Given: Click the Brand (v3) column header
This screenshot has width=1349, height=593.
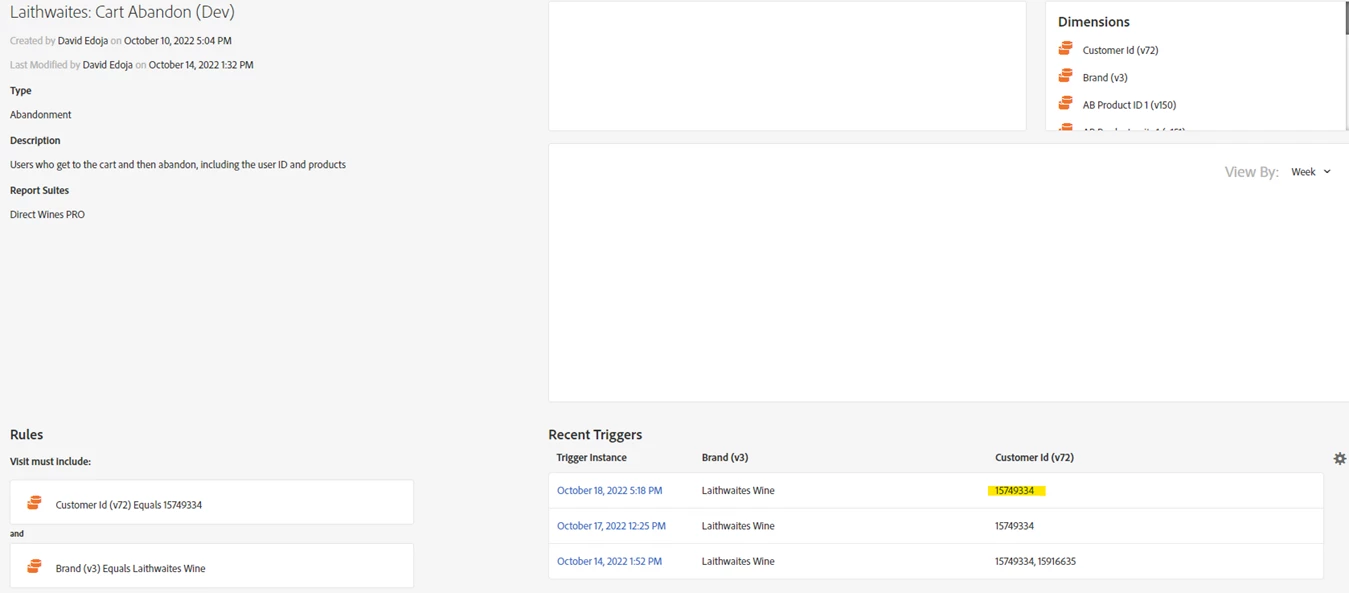Looking at the screenshot, I should (725, 457).
